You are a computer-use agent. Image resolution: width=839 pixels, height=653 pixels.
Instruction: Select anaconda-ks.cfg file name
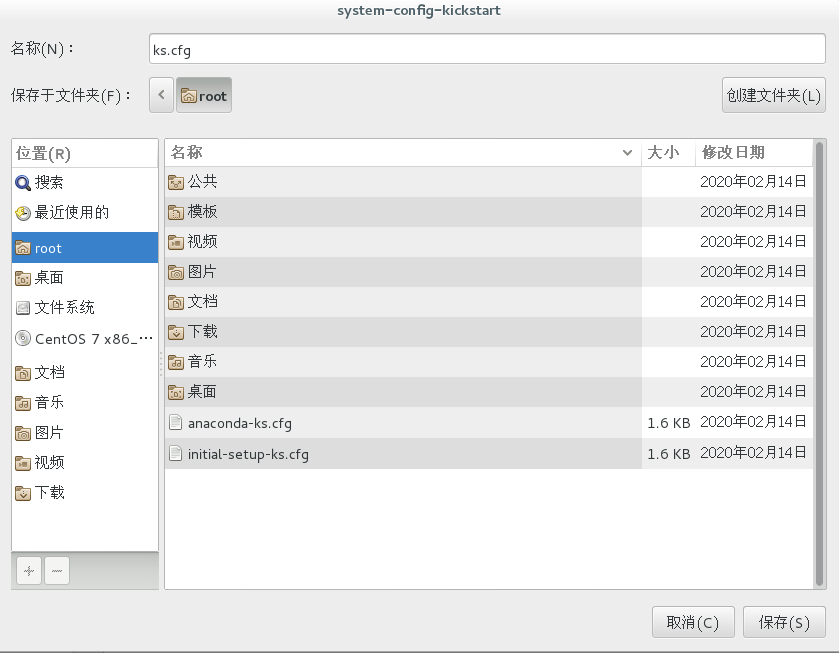point(240,423)
